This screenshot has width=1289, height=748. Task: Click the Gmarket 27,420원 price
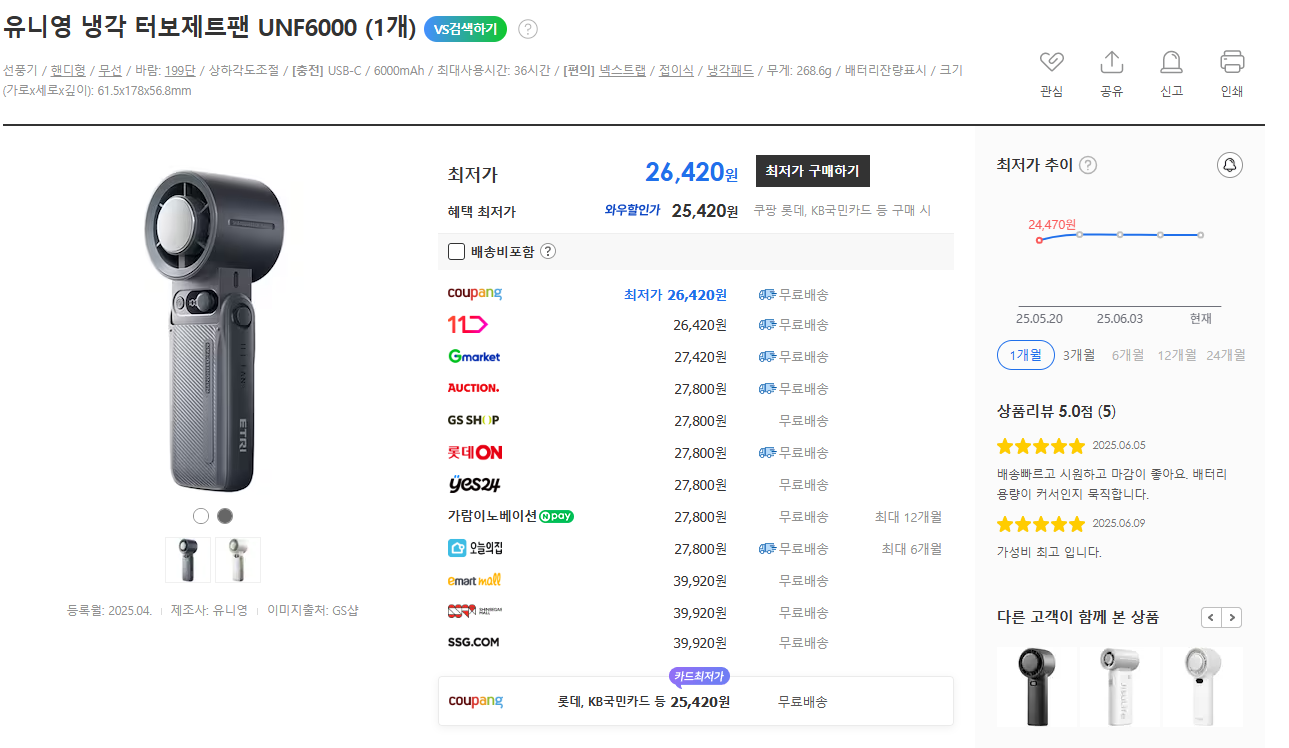[x=700, y=357]
